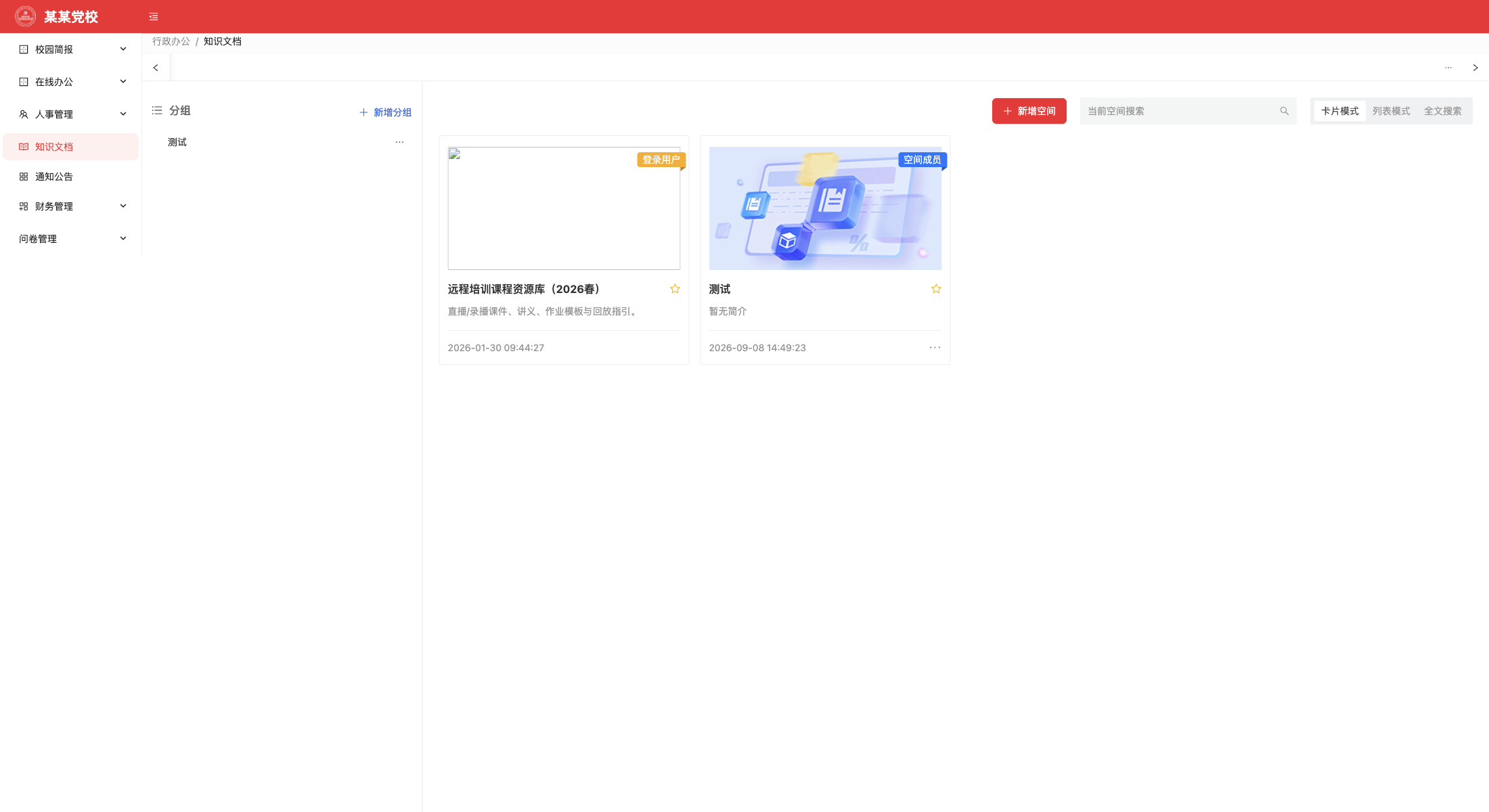Select the 测试 group row

[282, 142]
